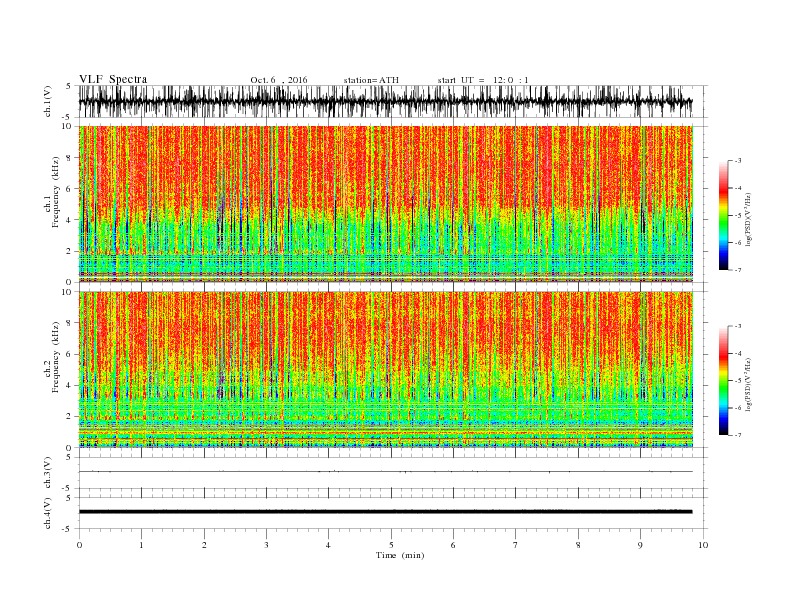Screen dimensions: 792x612
Task: Click the "5" upper tick on ch.1(V) axis
Action: tap(68, 86)
